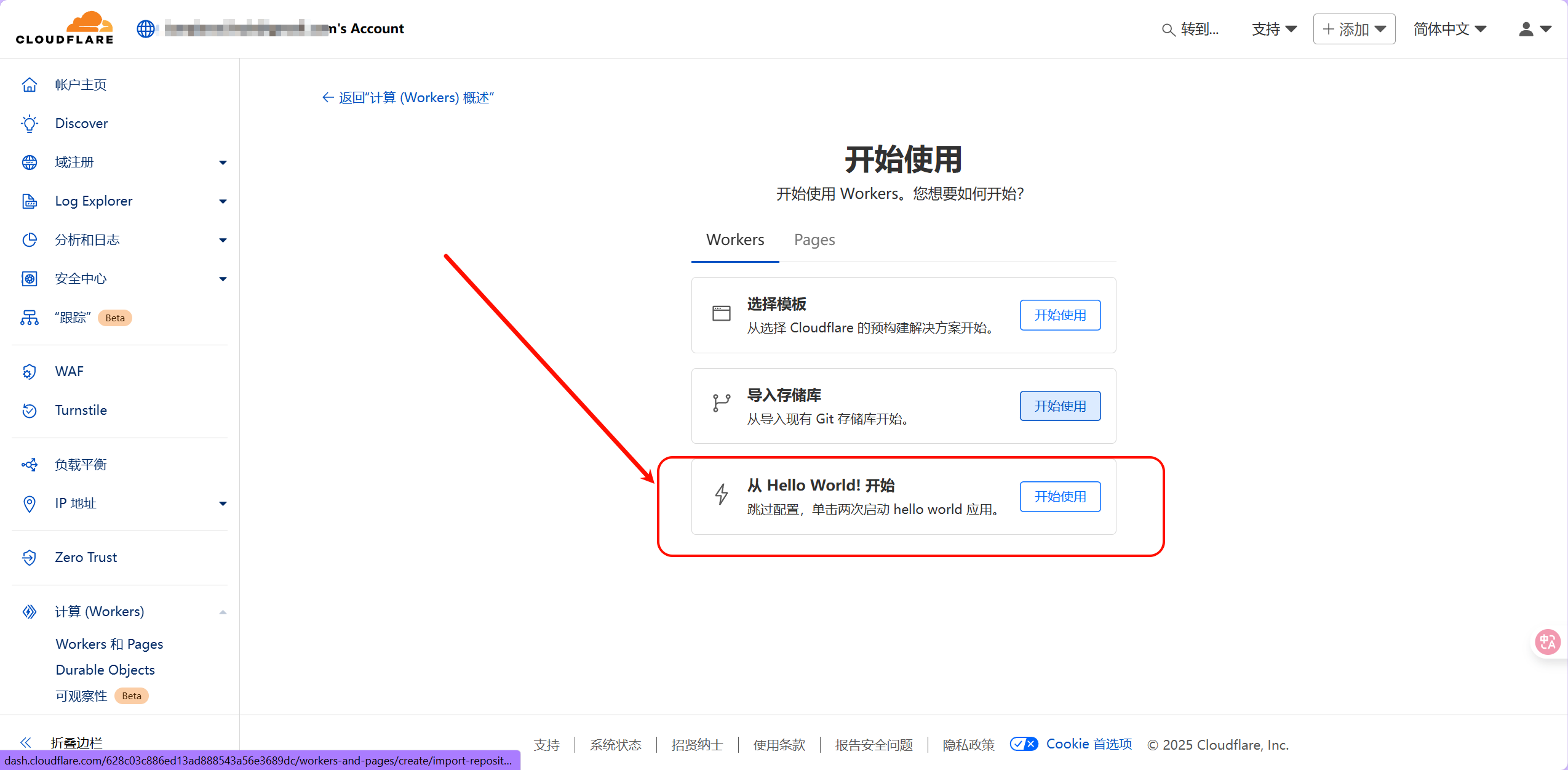
Task: Open Zero Trust in sidebar
Action: [86, 558]
